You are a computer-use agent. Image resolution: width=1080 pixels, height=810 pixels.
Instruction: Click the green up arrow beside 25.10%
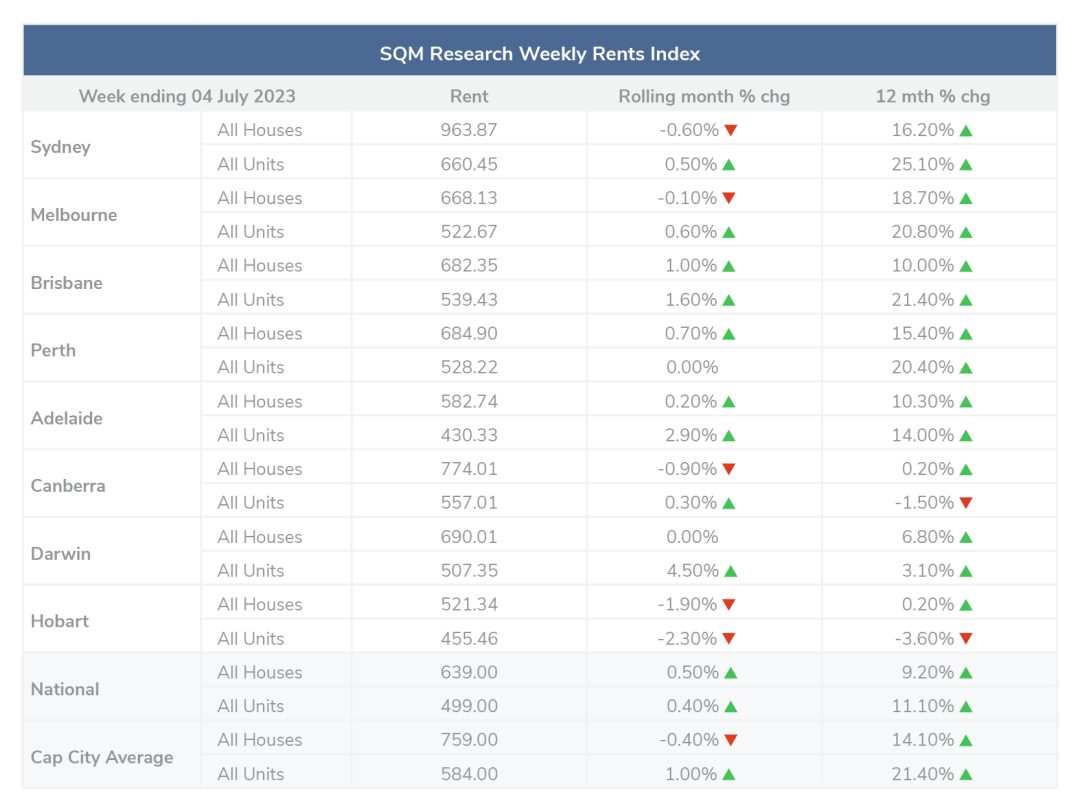click(x=966, y=165)
